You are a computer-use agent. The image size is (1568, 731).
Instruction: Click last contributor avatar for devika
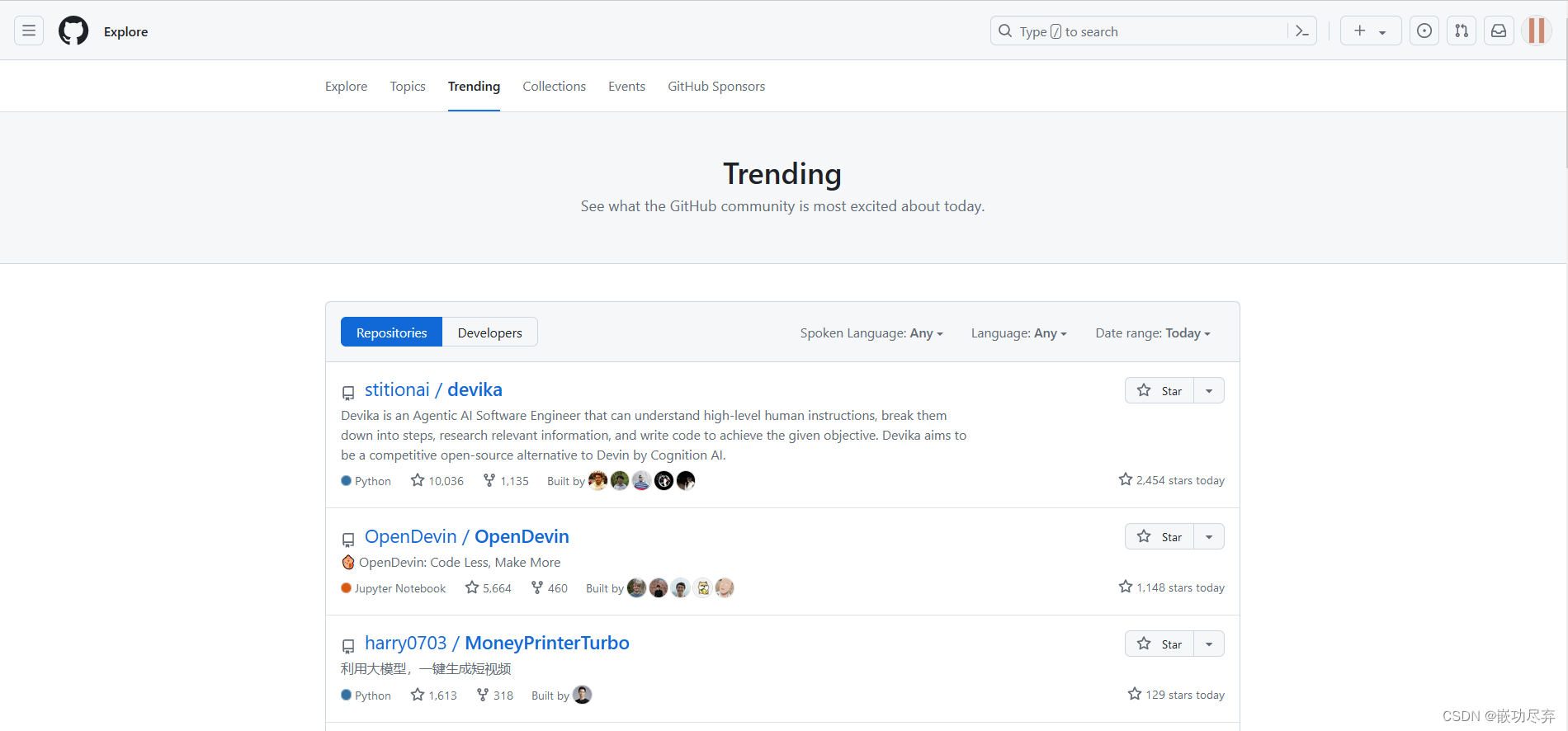tap(686, 480)
